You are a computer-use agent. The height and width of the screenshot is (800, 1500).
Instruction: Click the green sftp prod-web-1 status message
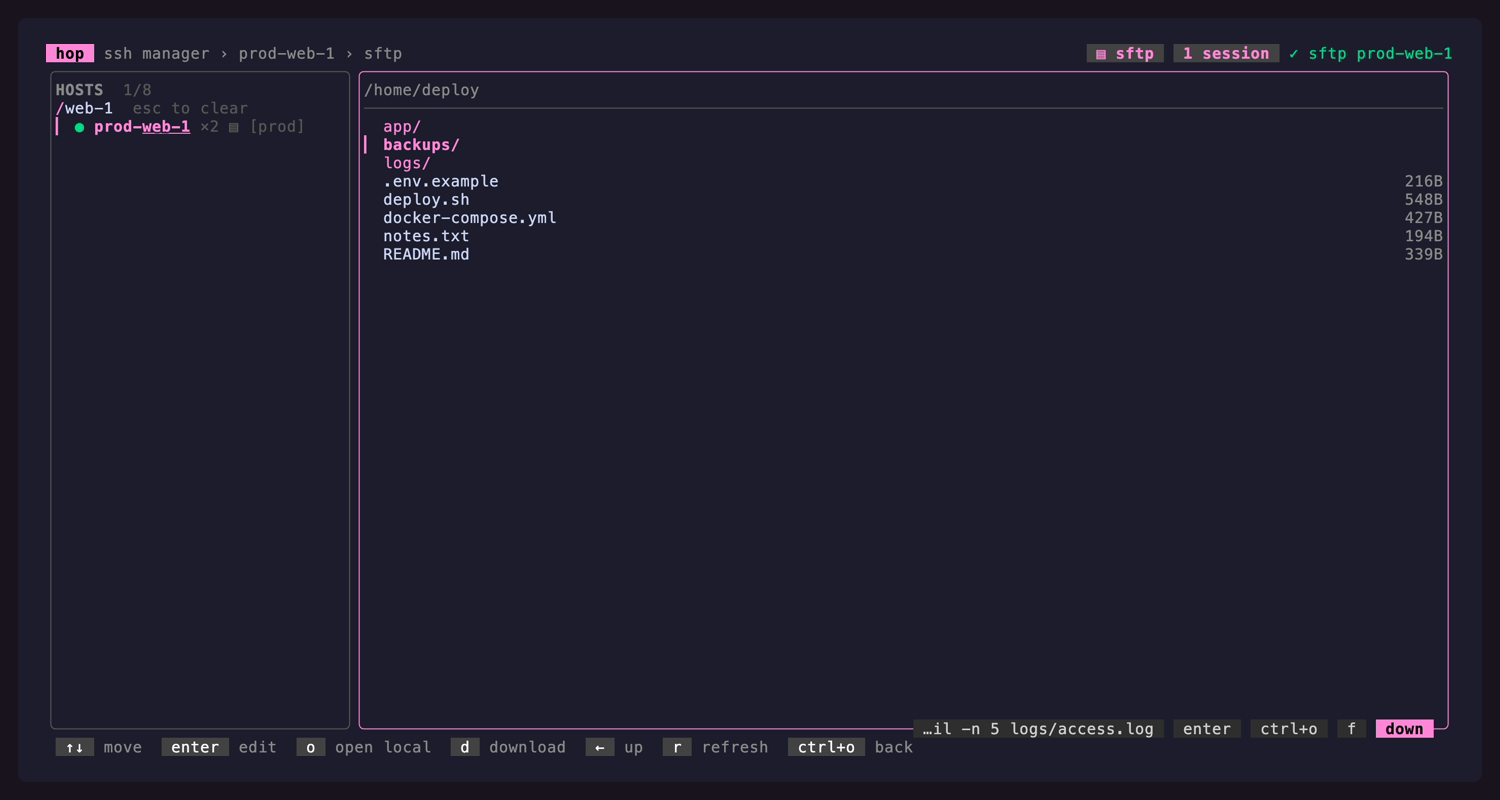point(1371,53)
